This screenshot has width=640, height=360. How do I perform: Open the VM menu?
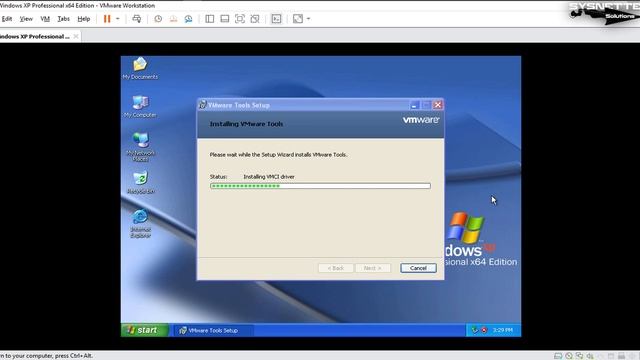(x=45, y=19)
